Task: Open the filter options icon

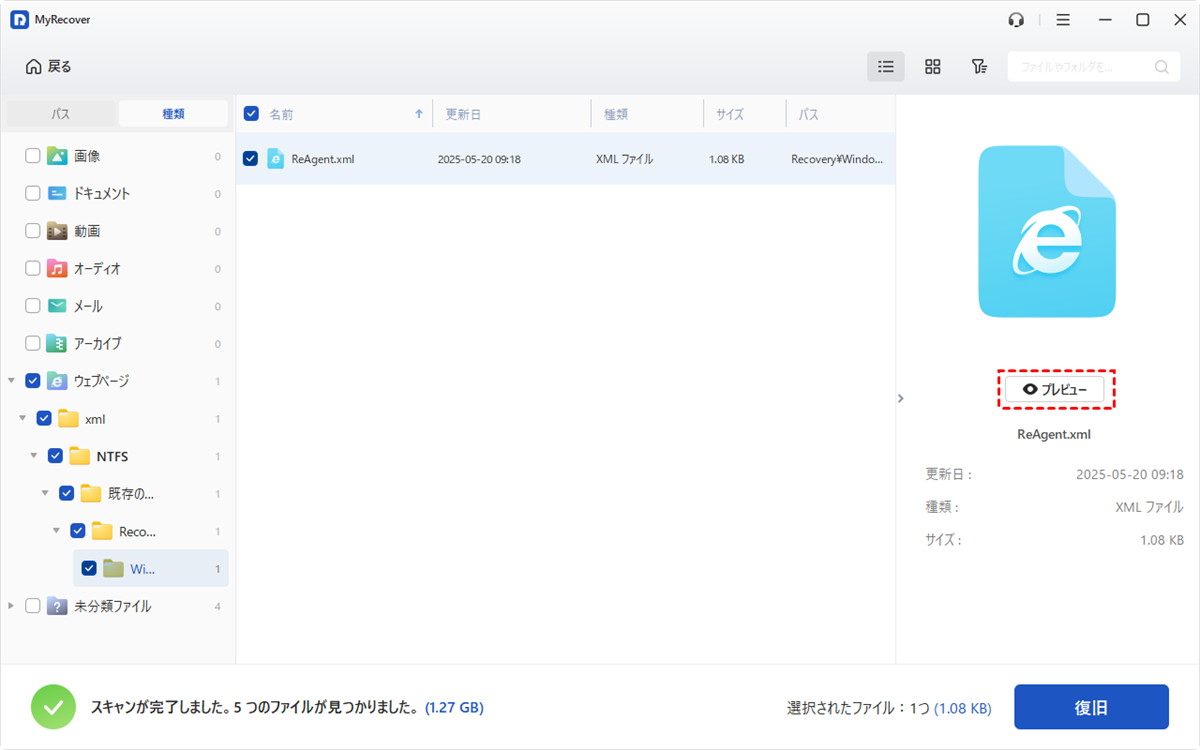Action: point(979,67)
